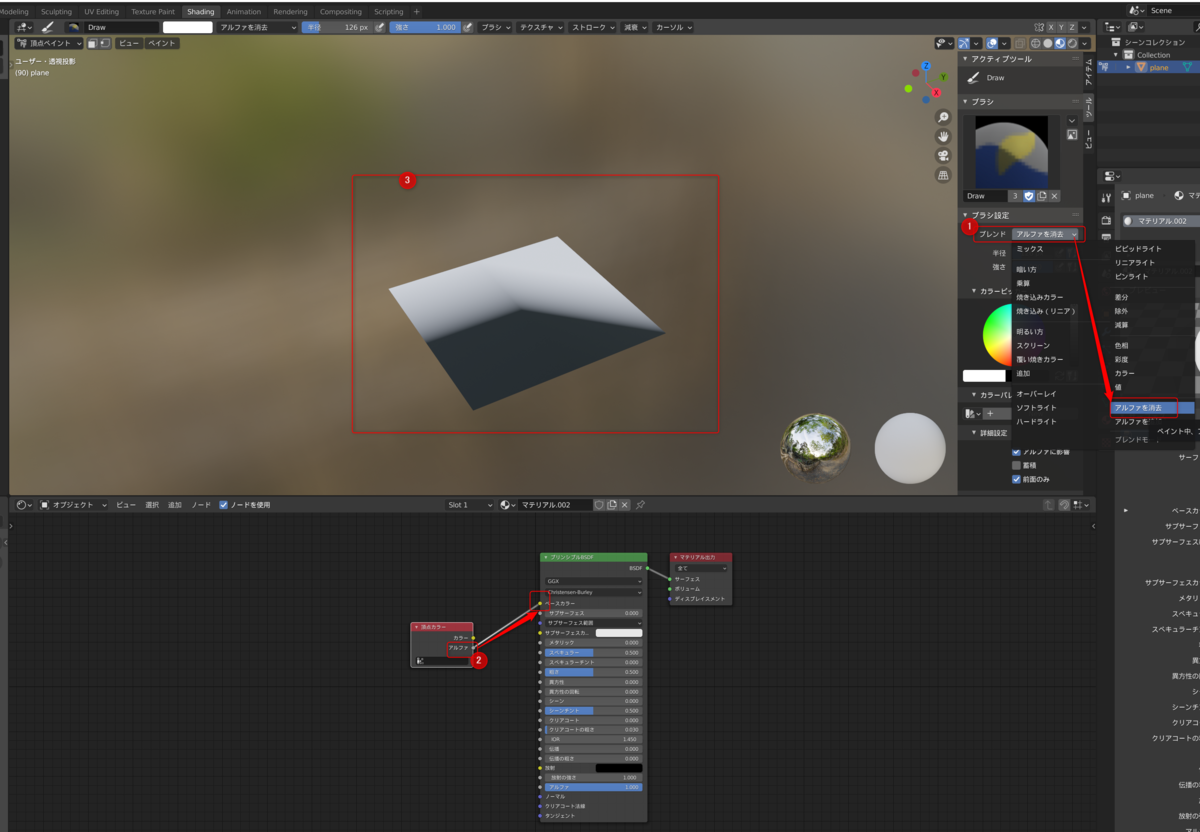Open 'ペイント' menu in viewport header

pos(162,43)
